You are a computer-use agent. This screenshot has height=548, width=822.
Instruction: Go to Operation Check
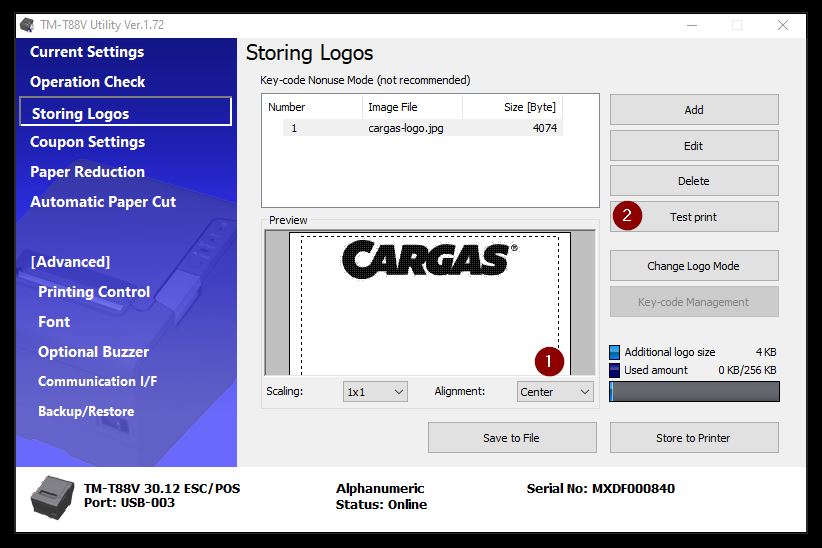tap(88, 82)
